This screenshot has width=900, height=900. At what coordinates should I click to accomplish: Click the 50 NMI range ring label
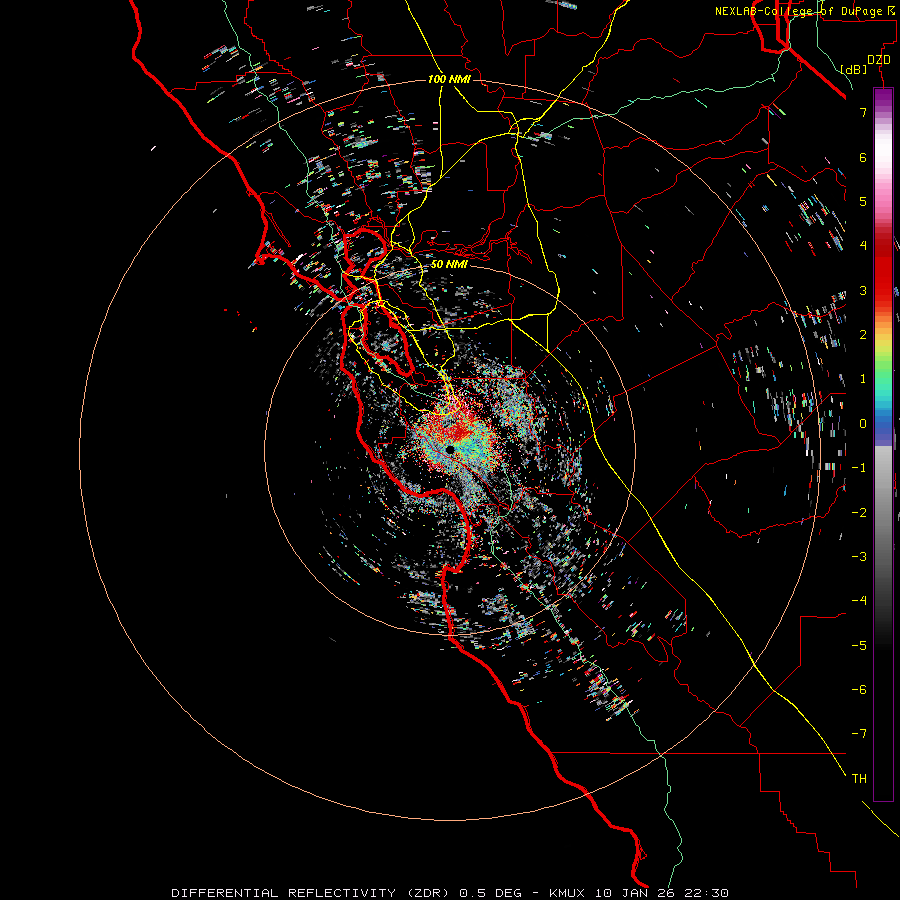449,264
